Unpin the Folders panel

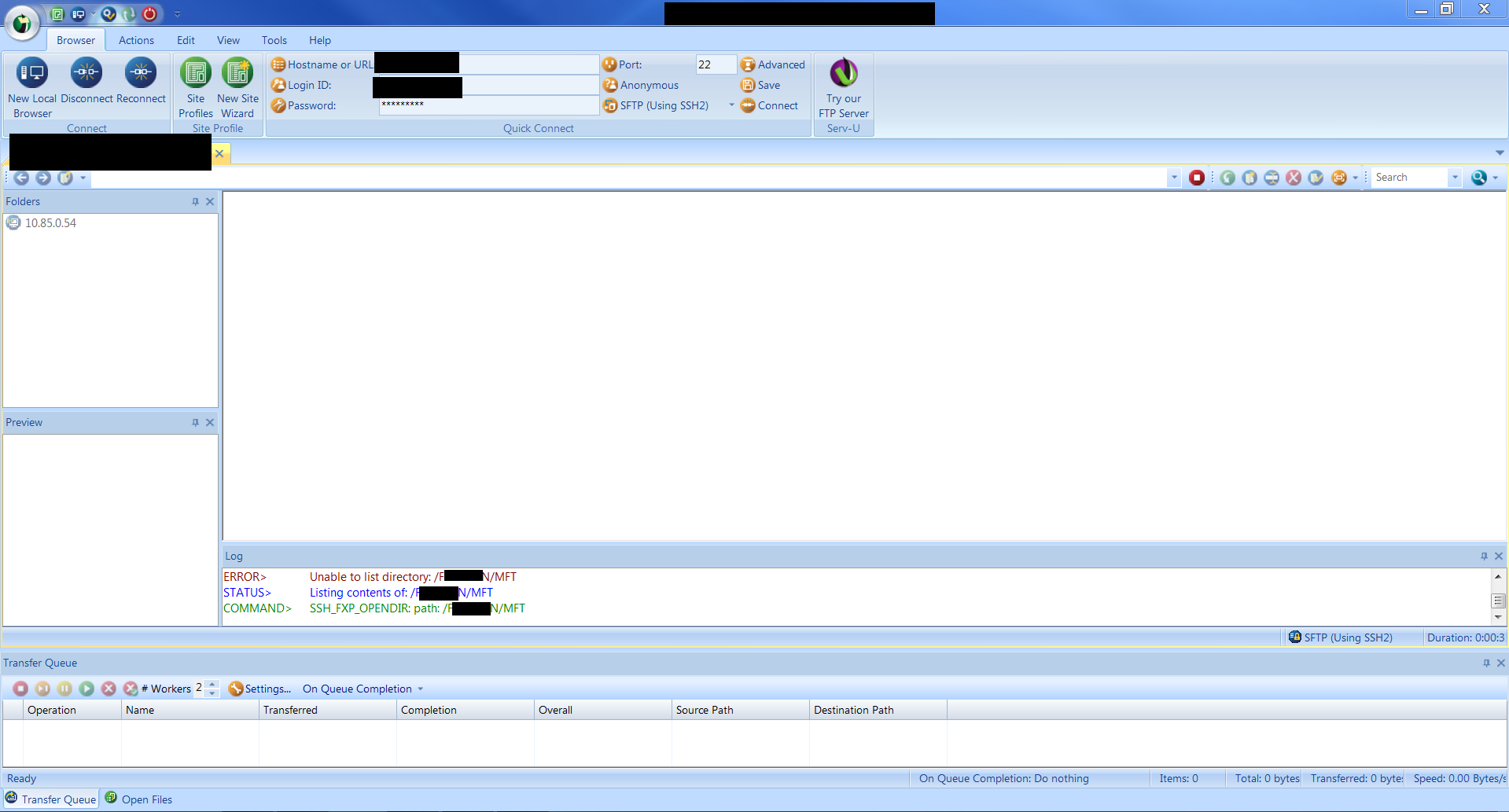(195, 201)
